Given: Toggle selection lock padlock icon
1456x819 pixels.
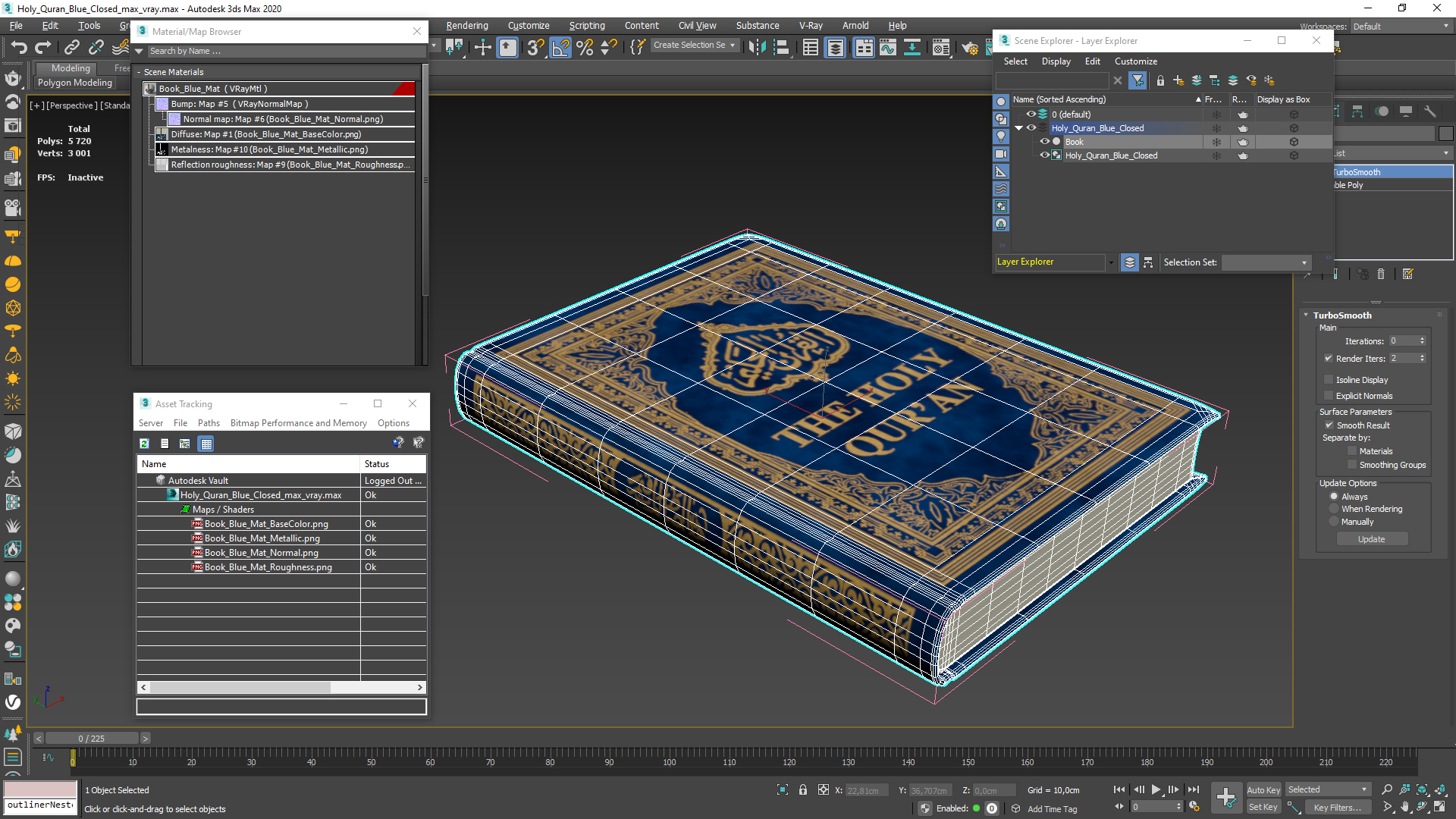Looking at the screenshot, I should [x=803, y=790].
